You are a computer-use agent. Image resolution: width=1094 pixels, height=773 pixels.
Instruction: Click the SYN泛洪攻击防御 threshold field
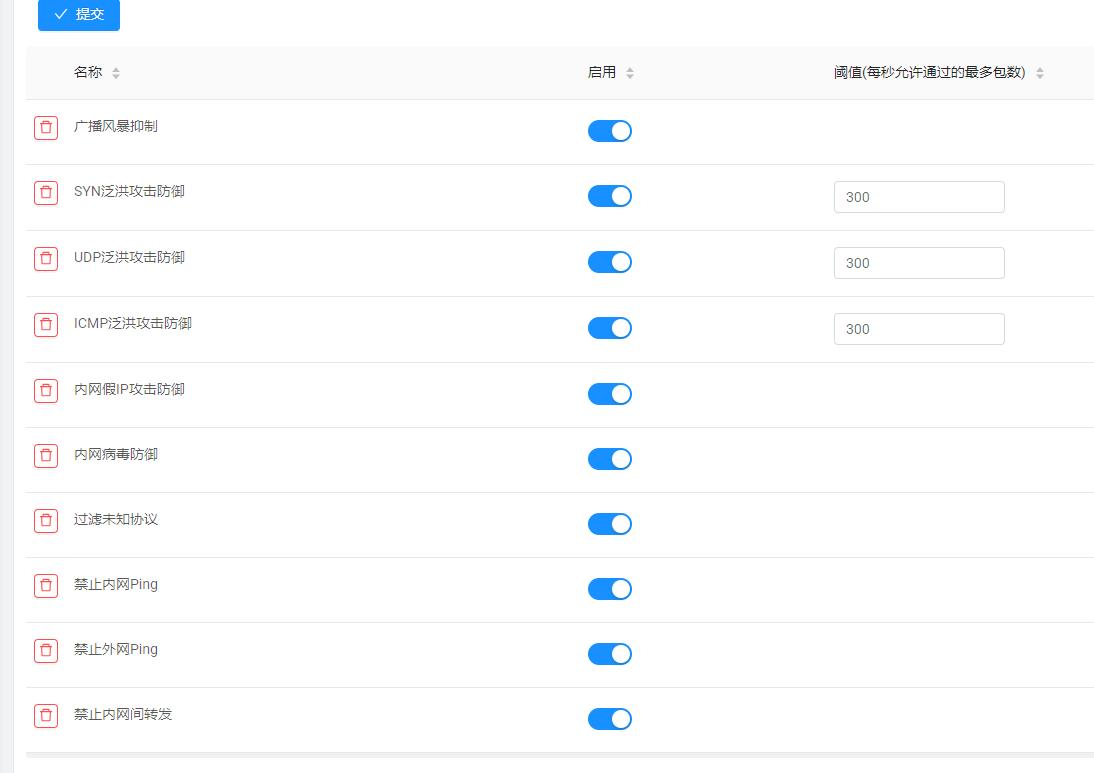coord(918,197)
